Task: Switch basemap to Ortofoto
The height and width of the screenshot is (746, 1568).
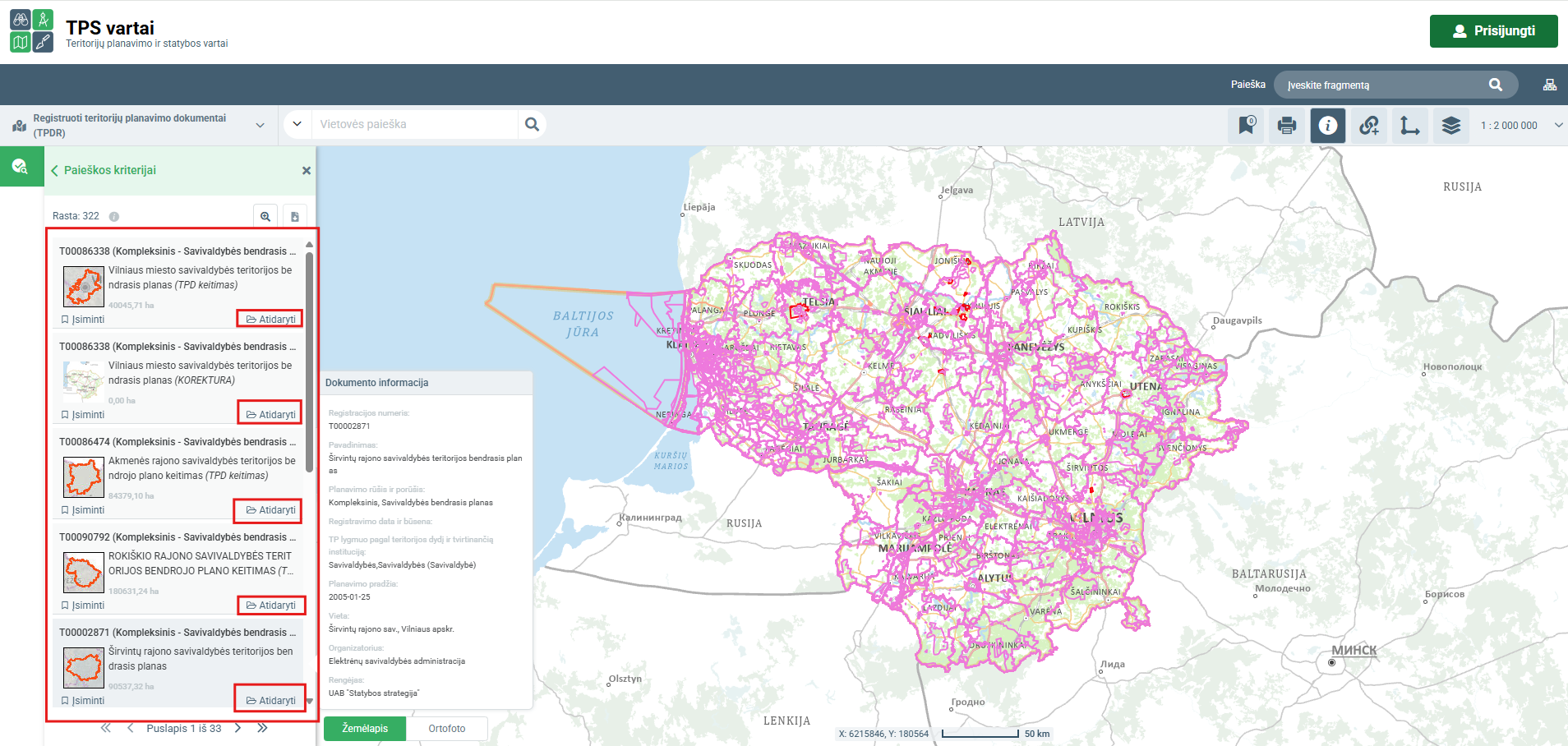Action: pyautogui.click(x=446, y=729)
